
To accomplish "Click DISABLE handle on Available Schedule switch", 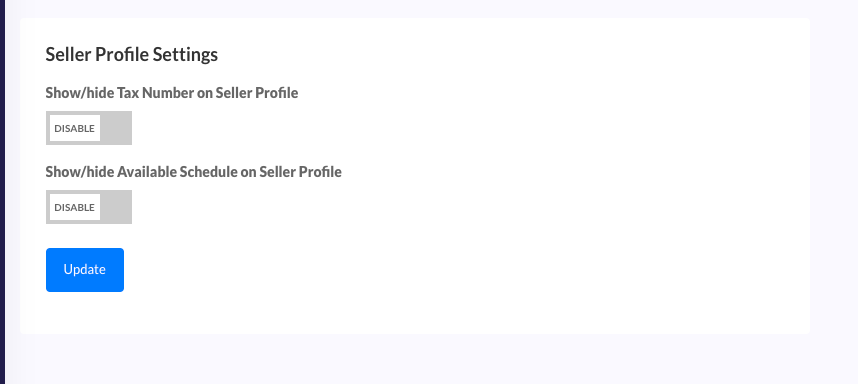I will point(74,207).
